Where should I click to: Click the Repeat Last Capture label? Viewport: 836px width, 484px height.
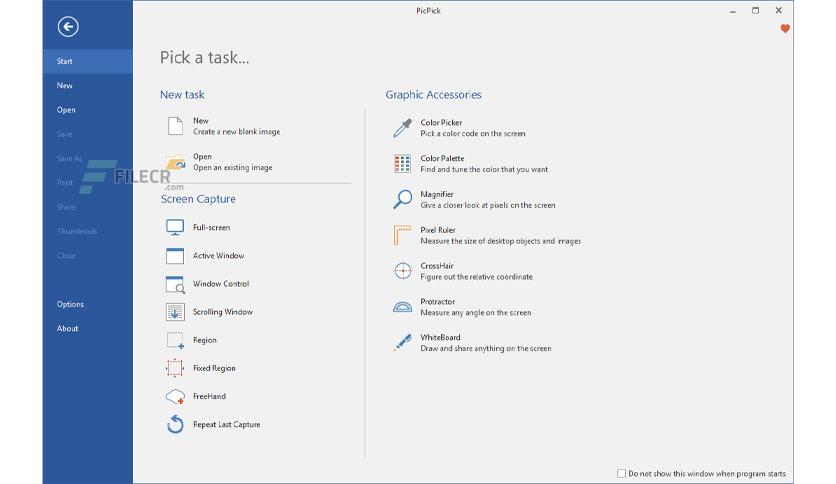pyautogui.click(x=226, y=425)
